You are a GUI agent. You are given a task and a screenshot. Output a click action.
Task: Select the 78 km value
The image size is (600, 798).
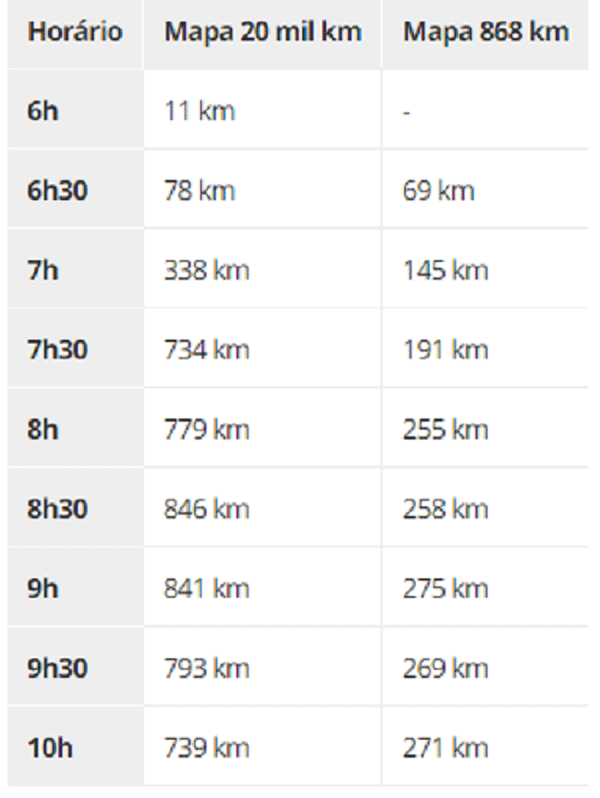[x=199, y=191]
